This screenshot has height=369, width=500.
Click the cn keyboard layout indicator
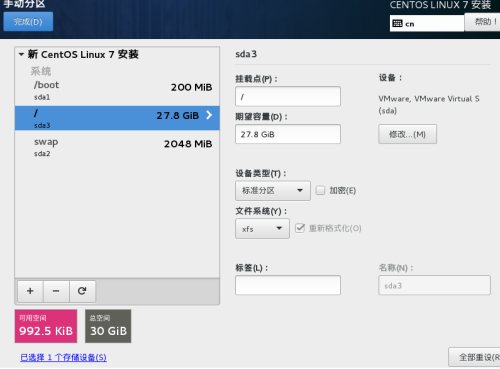point(427,23)
